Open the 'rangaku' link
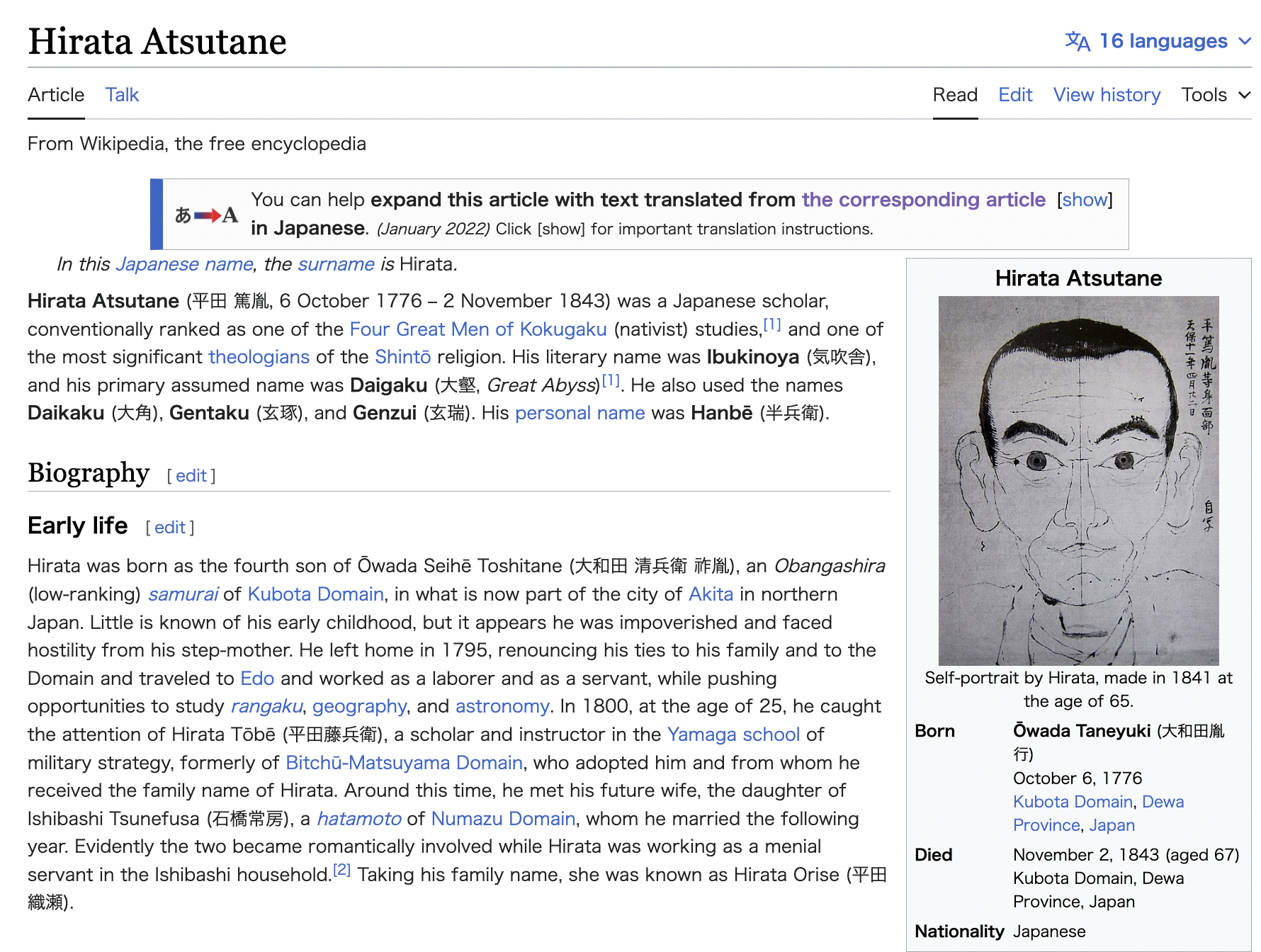1261x952 pixels. click(266, 706)
